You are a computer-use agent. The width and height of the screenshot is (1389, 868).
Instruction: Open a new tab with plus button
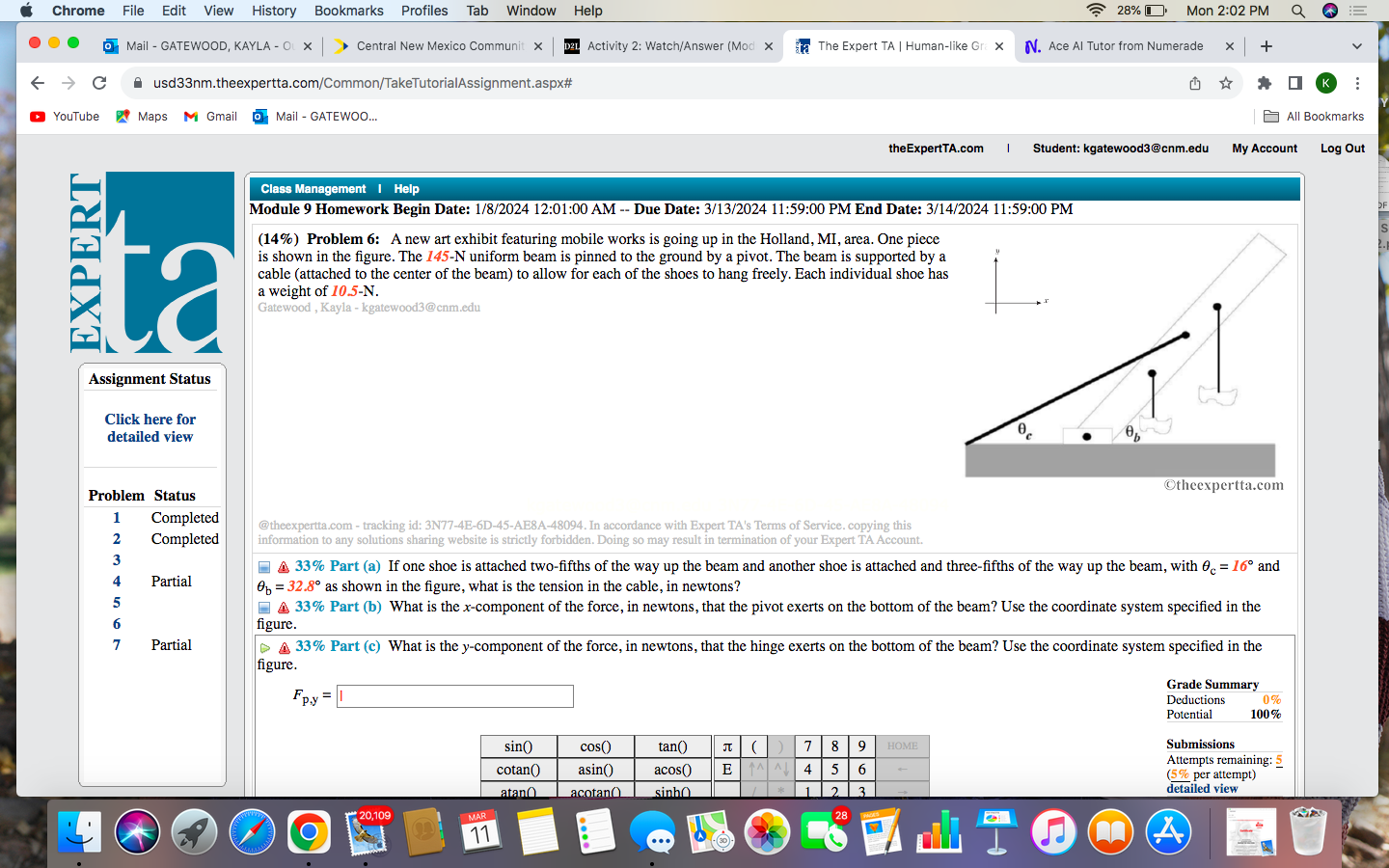point(1266,46)
